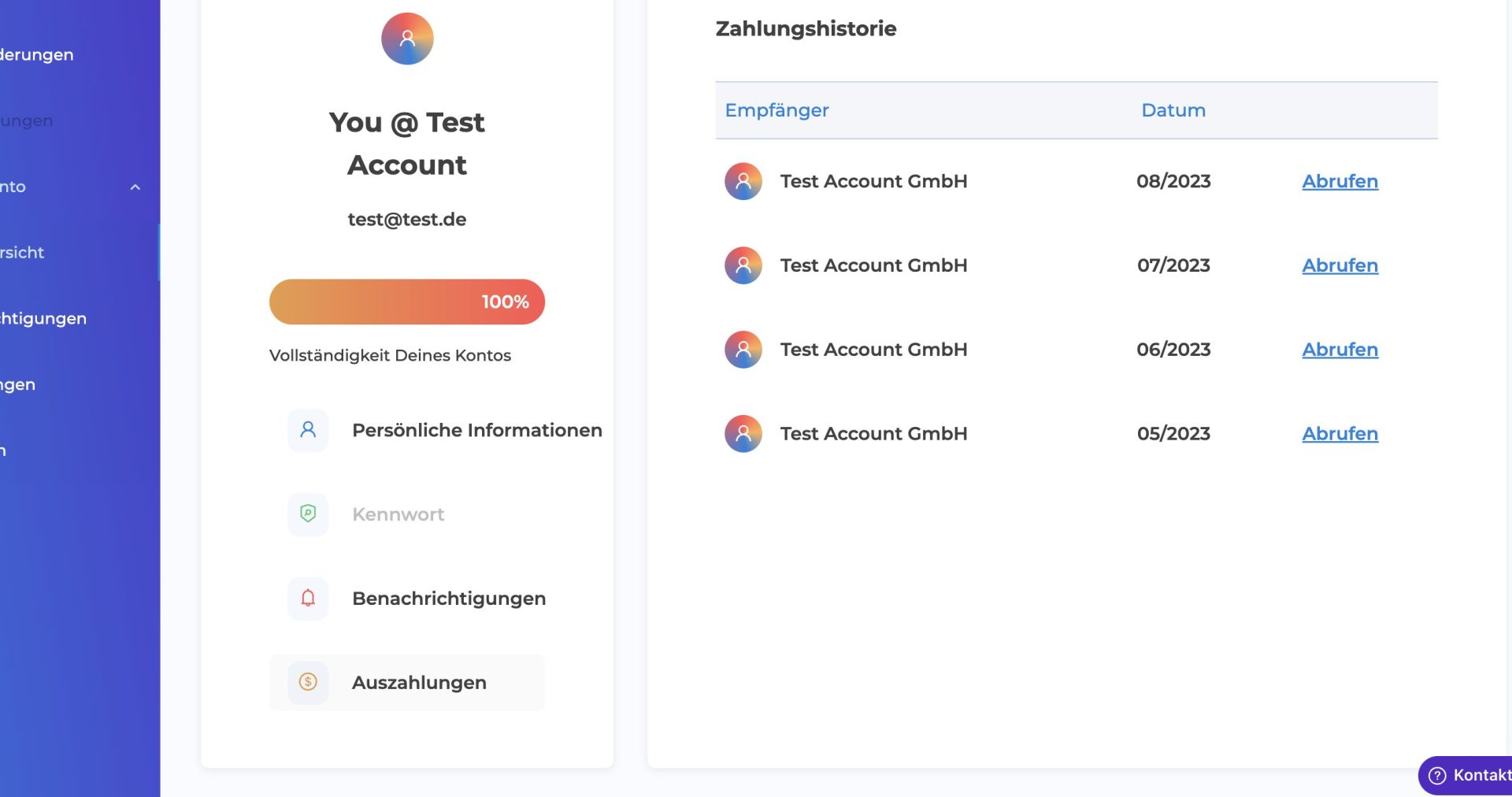Screen dimensions: 1512x797
Task: Click the Empfänger column header
Action: pos(776,110)
